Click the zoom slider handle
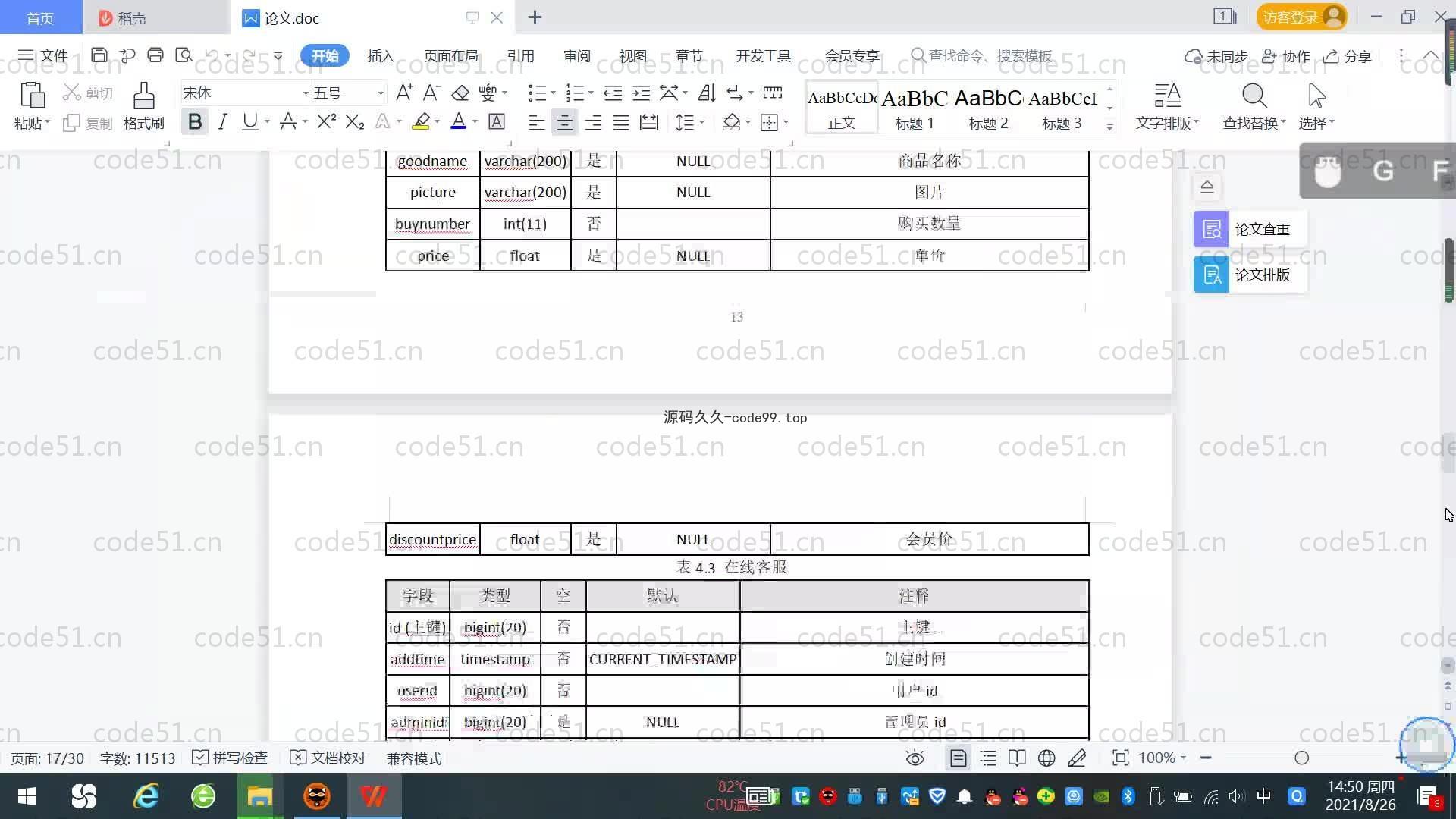 pos(1301,758)
